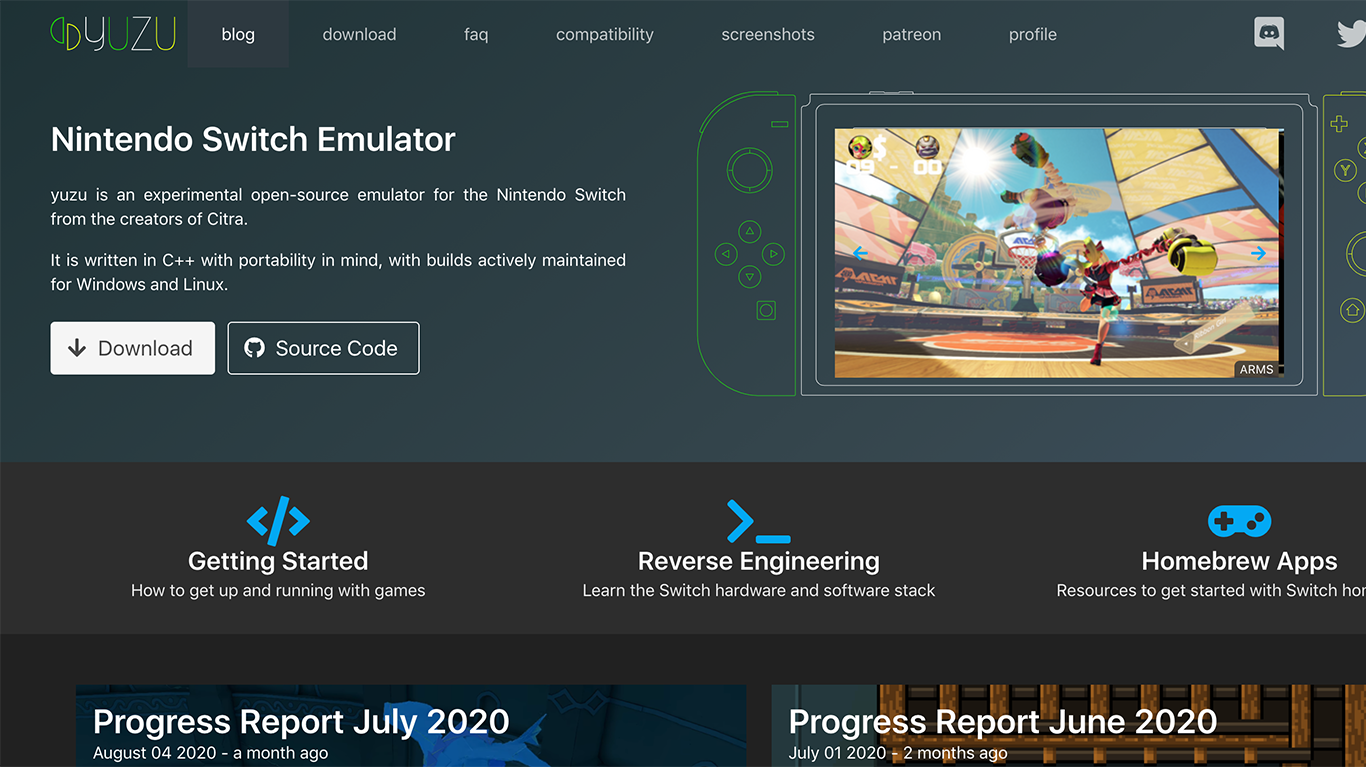The width and height of the screenshot is (1366, 768).
Task: Go to the faq page
Action: click(476, 34)
